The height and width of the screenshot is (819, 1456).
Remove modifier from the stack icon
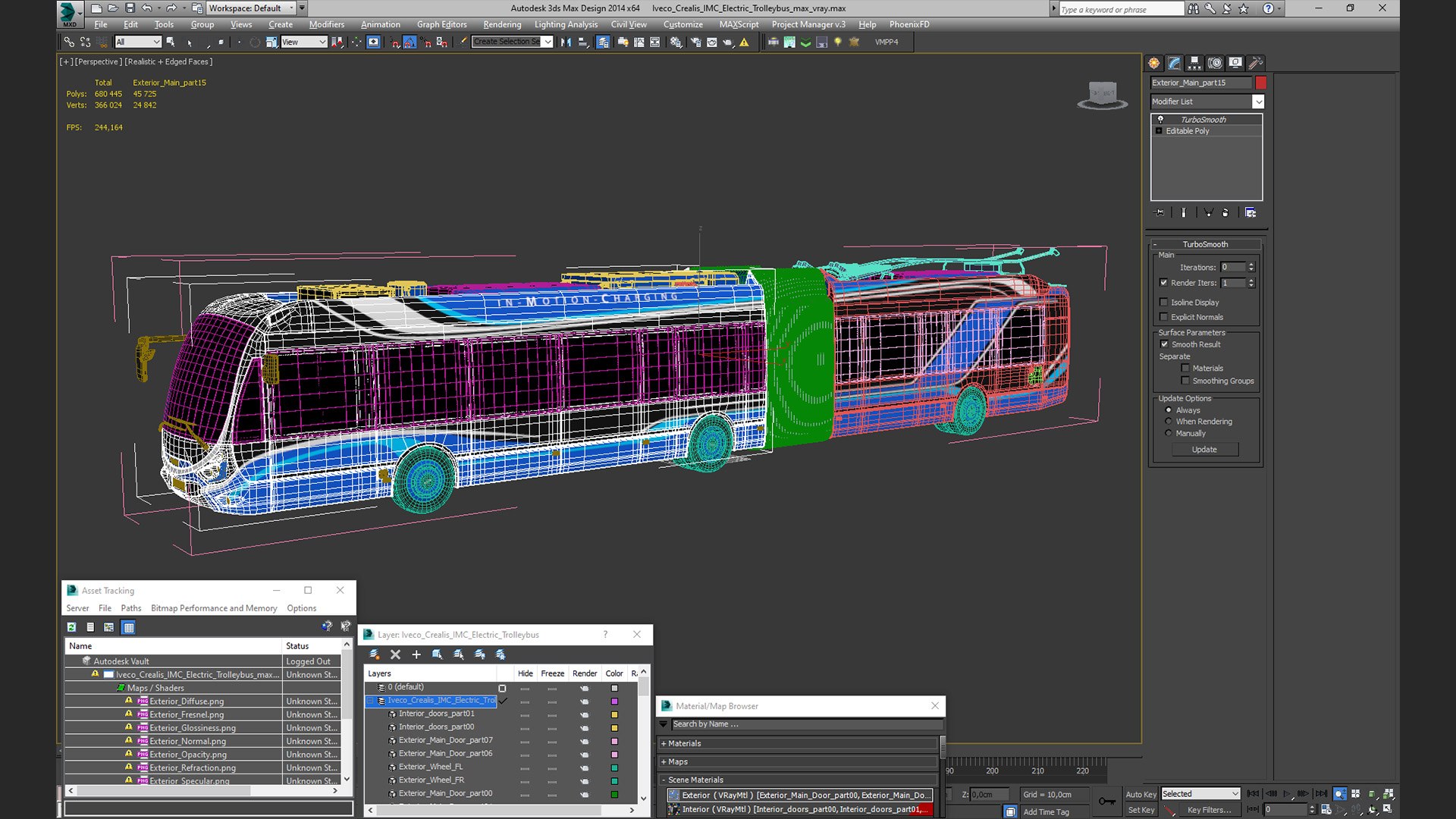pyautogui.click(x=1225, y=213)
